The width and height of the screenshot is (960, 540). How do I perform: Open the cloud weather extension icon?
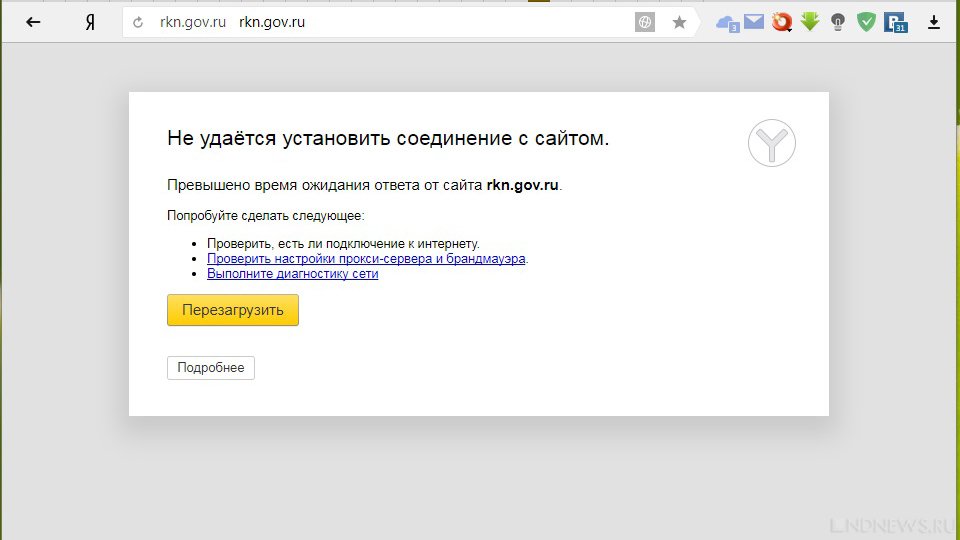727,22
